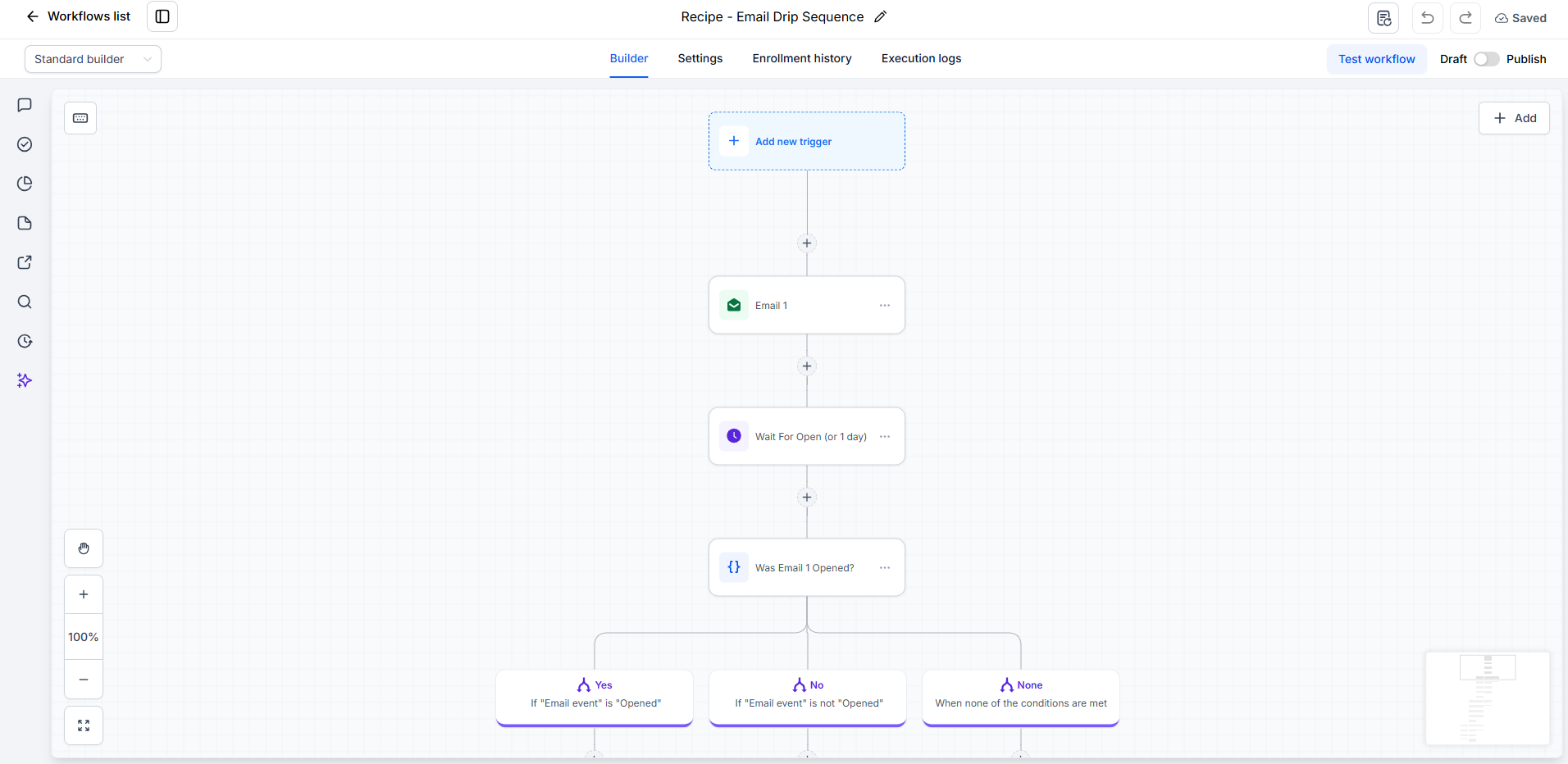Click Add new trigger

(x=807, y=141)
